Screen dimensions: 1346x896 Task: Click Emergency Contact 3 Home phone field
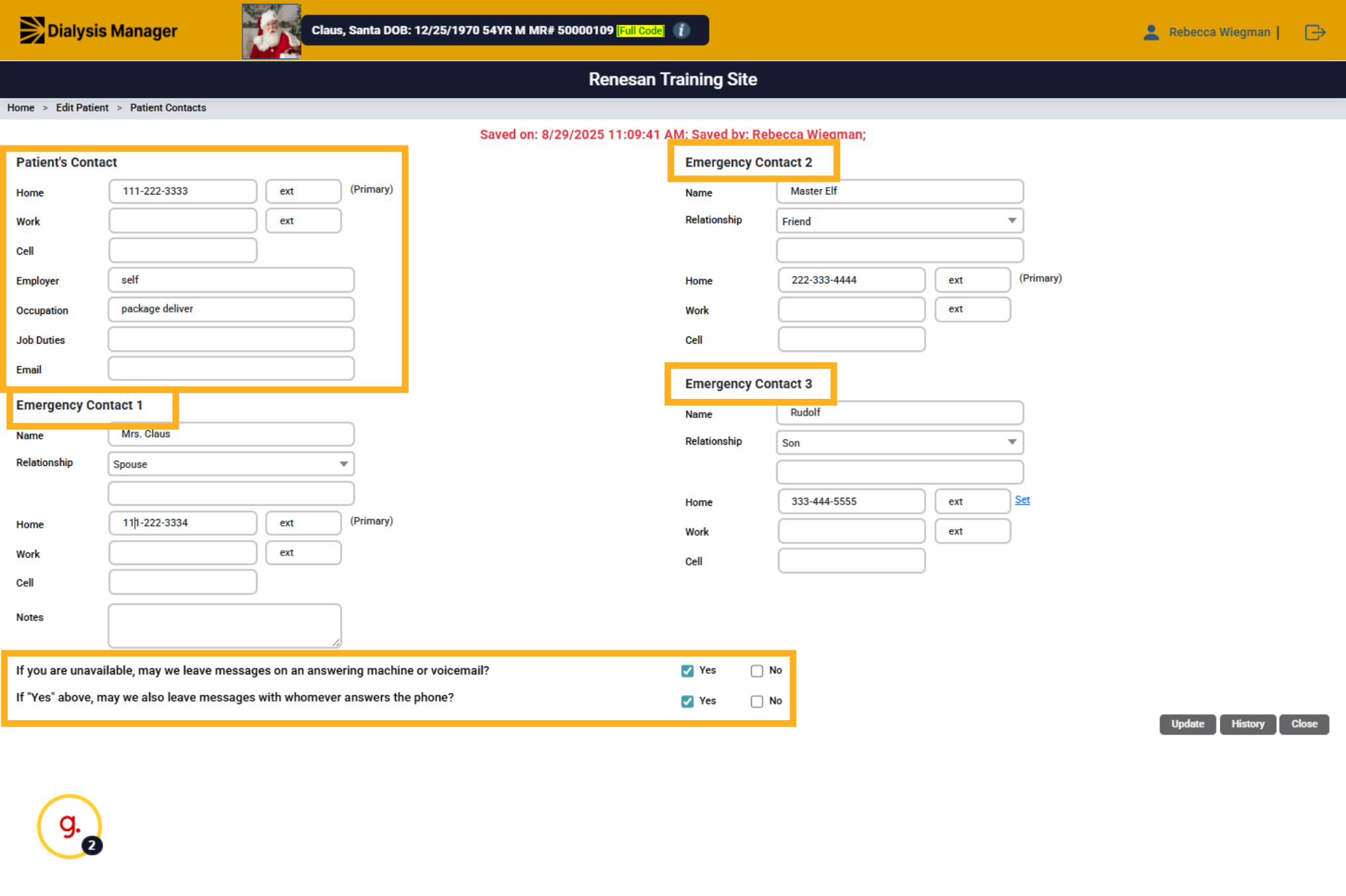click(851, 502)
